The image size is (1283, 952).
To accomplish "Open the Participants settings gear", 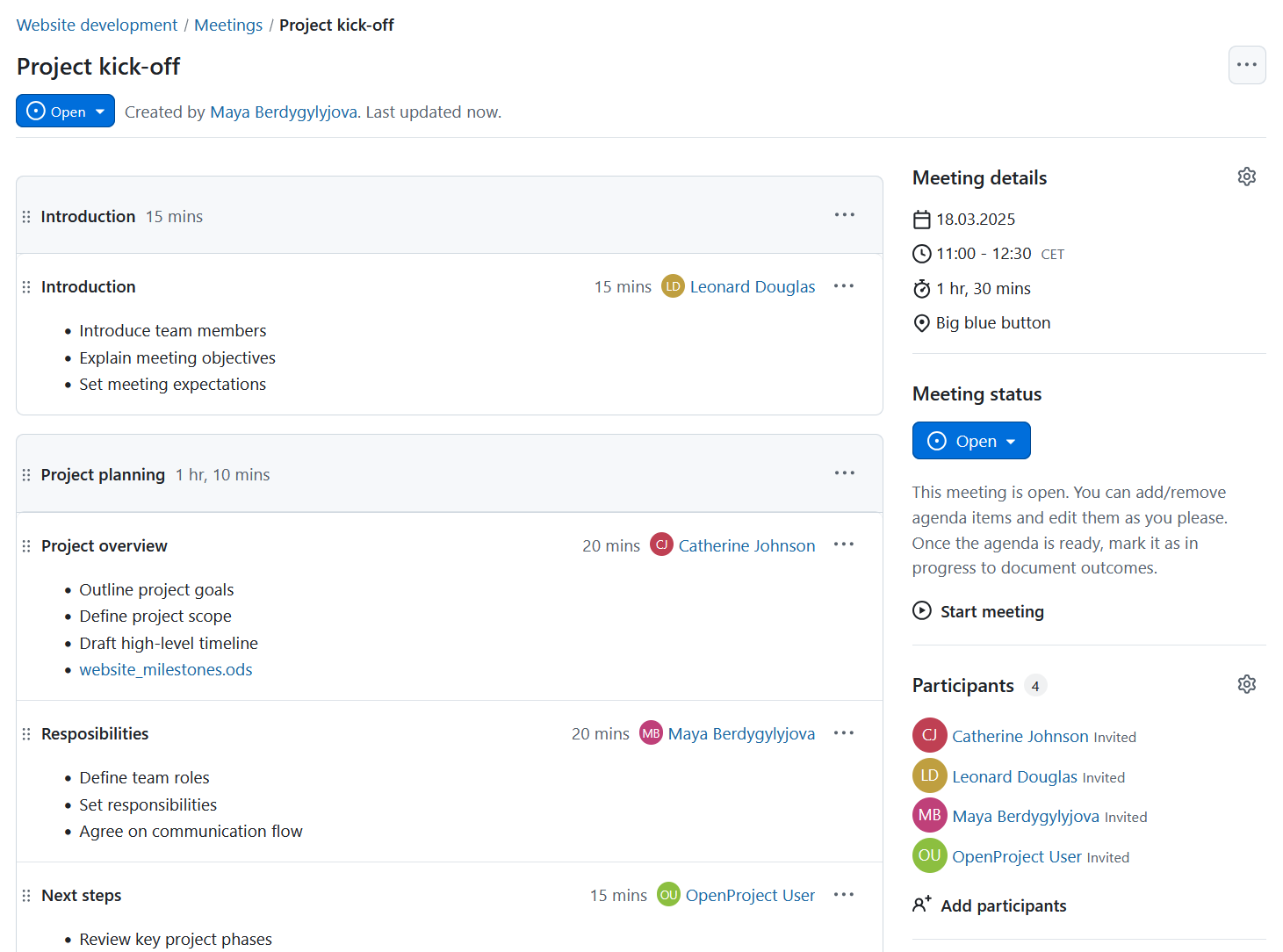I will (1247, 684).
